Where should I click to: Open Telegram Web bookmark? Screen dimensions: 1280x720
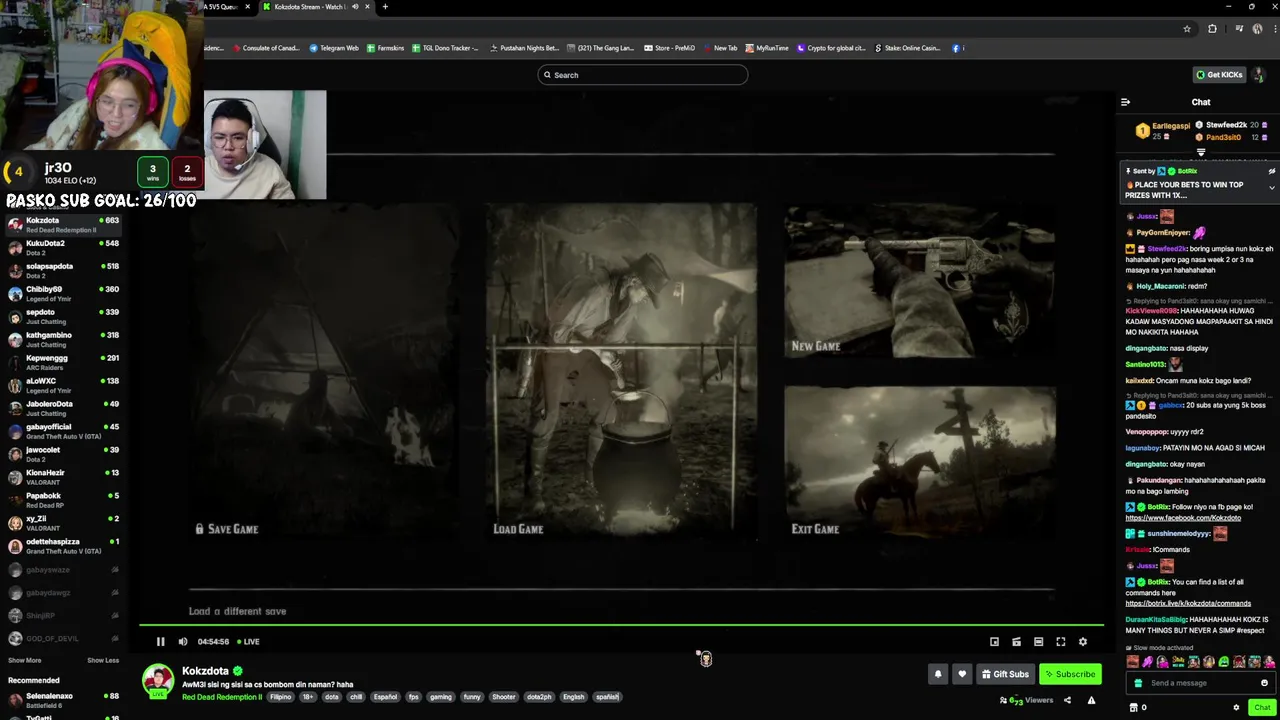click(334, 48)
